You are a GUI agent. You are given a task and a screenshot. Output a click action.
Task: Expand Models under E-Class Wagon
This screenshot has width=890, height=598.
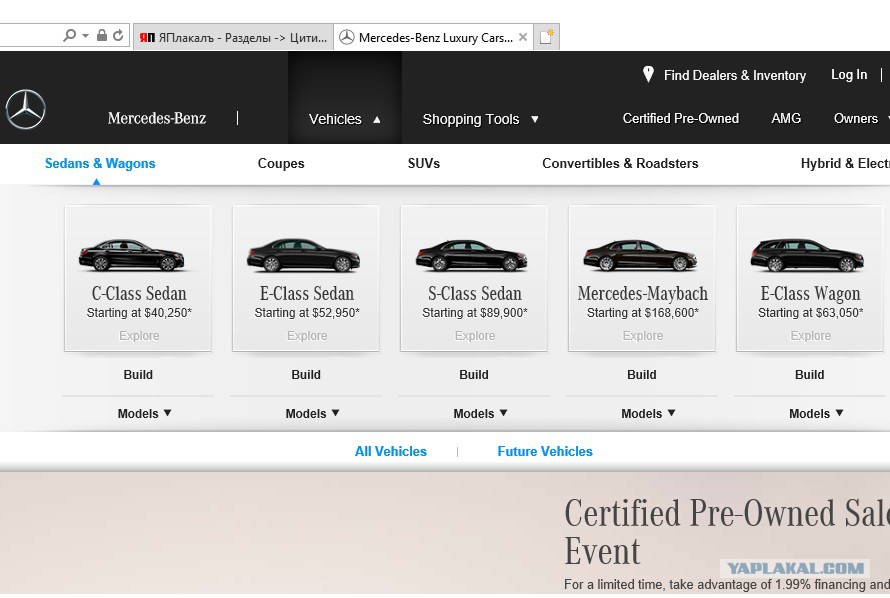point(816,414)
